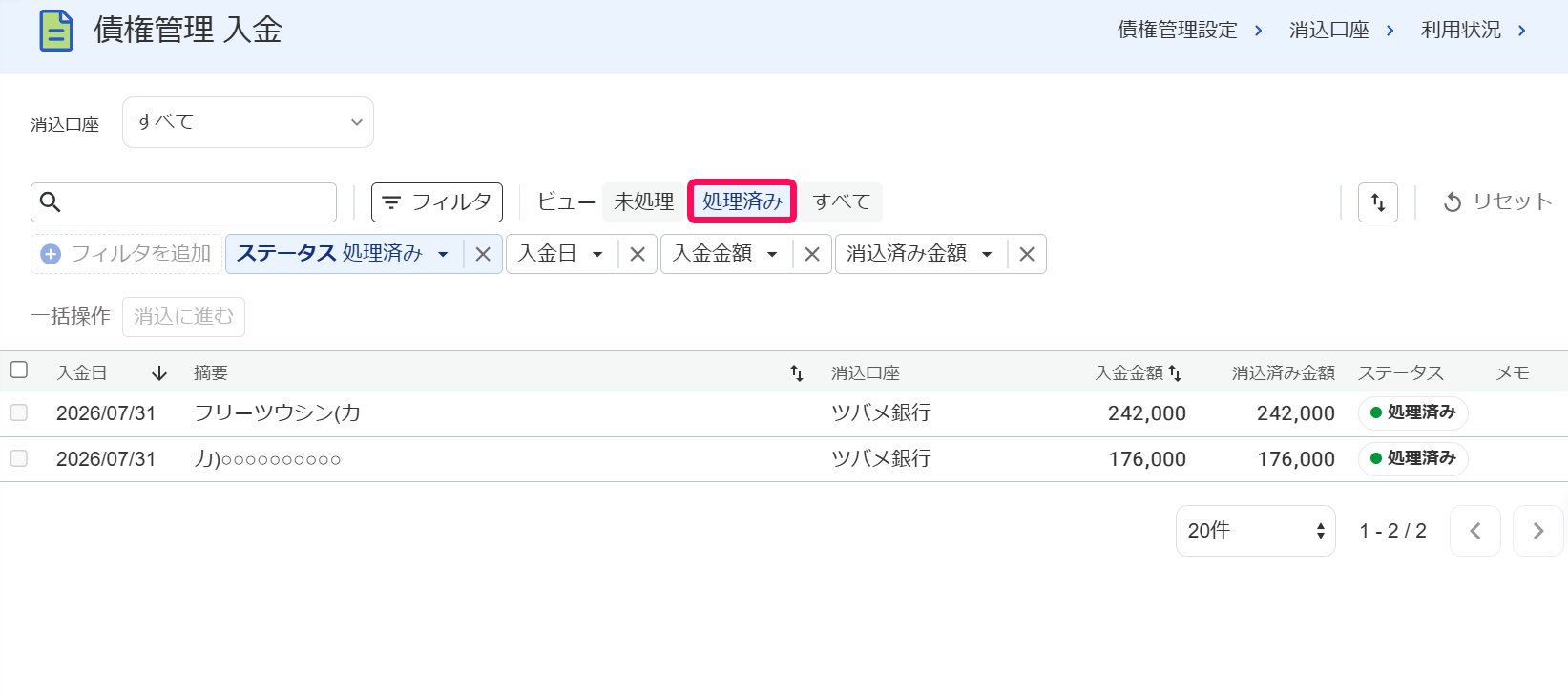The height and width of the screenshot is (697, 1568).
Task: Select the 処理済み view tab
Action: [742, 201]
